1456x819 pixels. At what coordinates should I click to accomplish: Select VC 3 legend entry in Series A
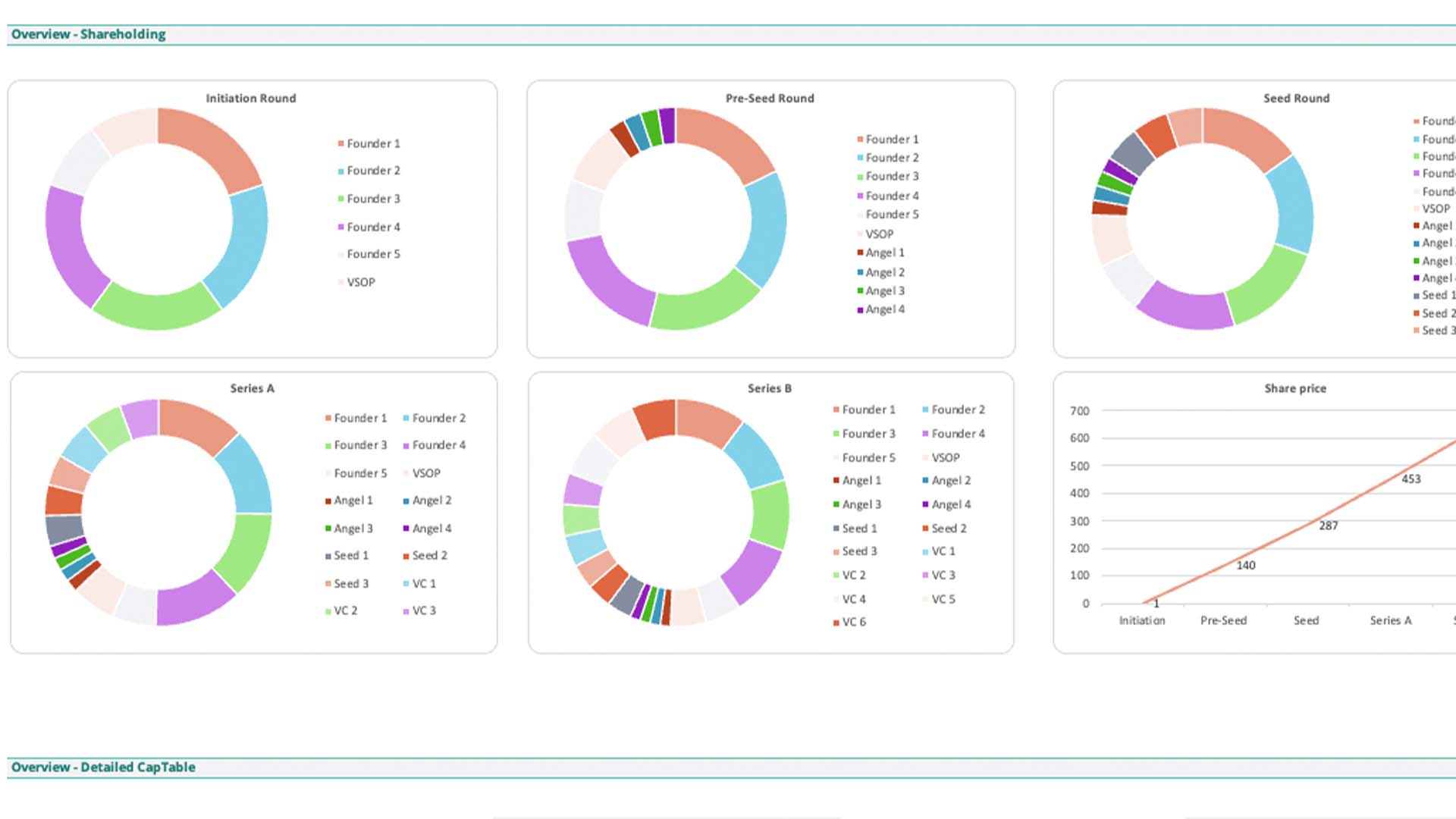tap(423, 610)
